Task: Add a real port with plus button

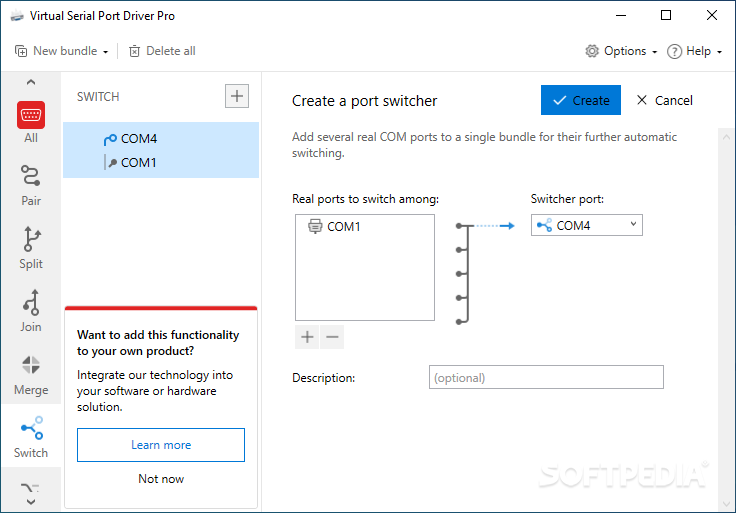Action: pos(307,337)
